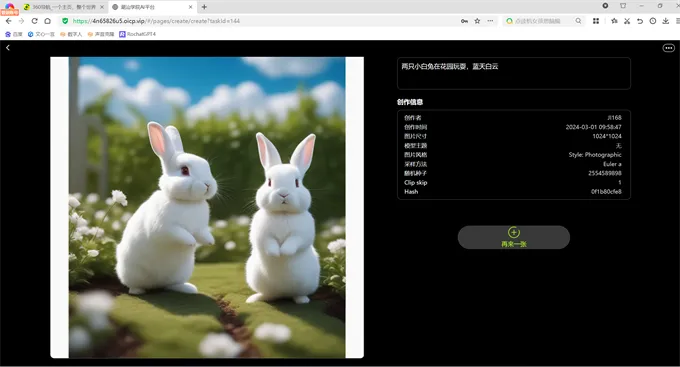The image size is (680, 367).
Task: Open a new tab with the plus button
Action: pyautogui.click(x=204, y=7)
